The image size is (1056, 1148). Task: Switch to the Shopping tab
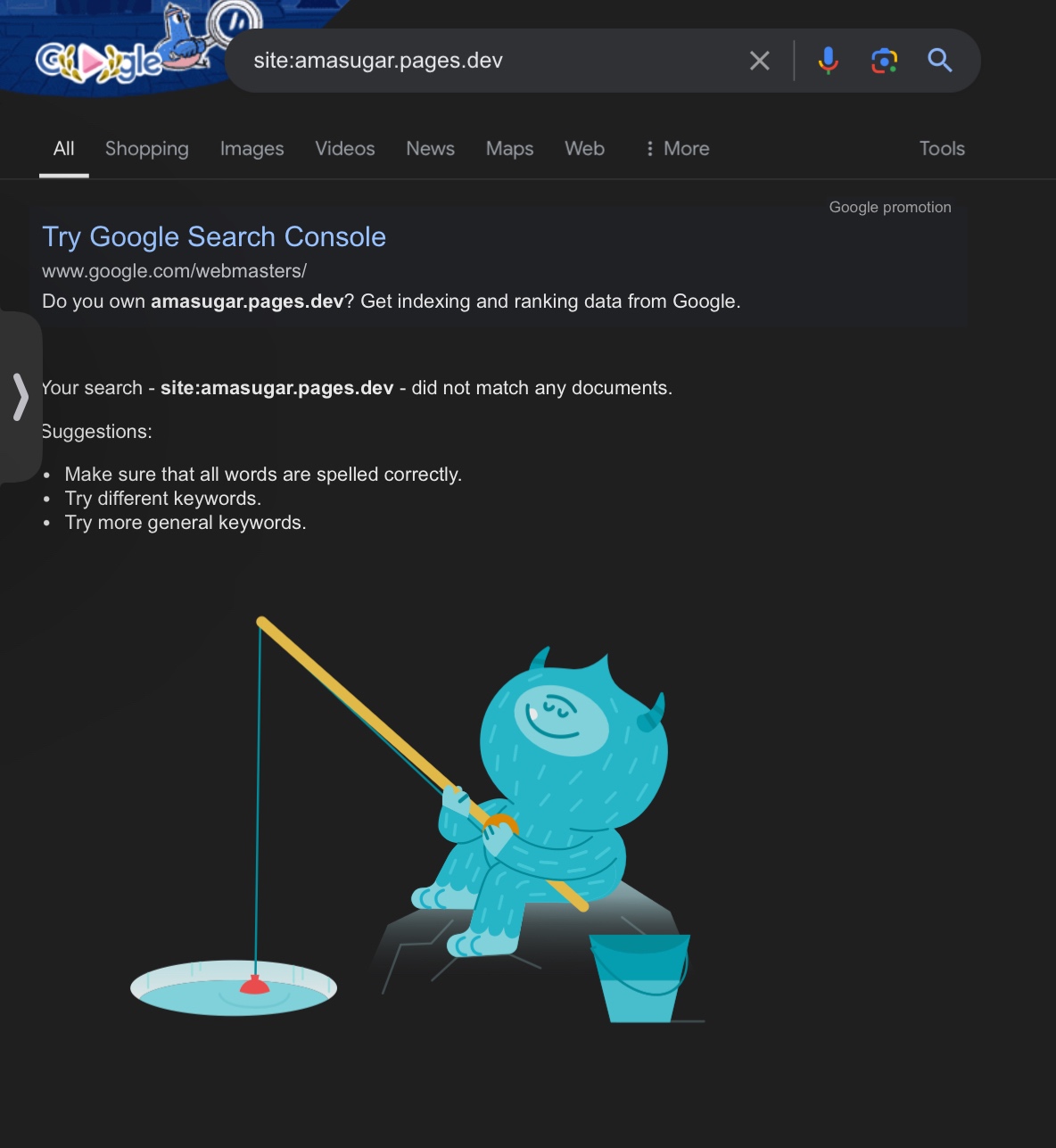point(147,149)
